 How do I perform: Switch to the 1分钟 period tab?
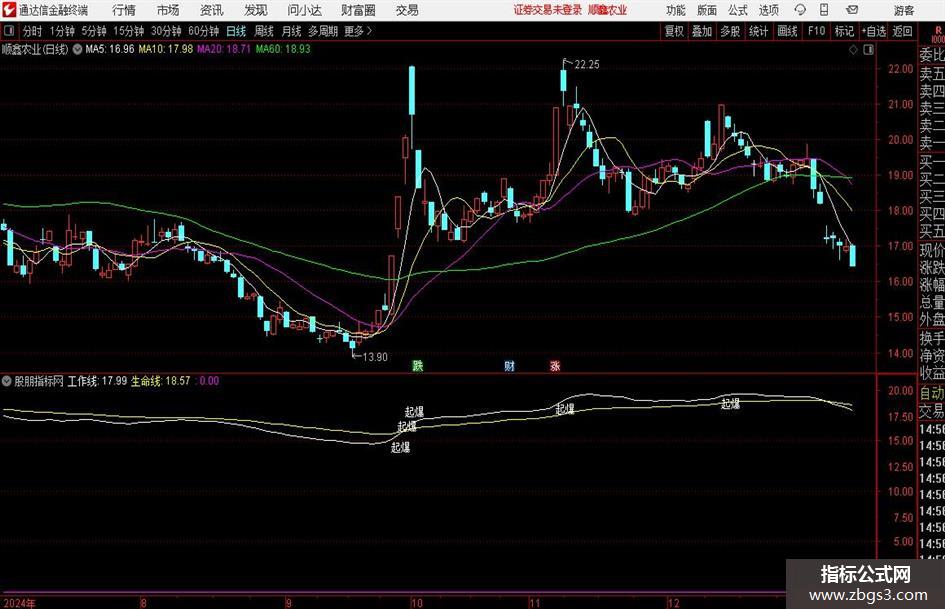coord(62,31)
